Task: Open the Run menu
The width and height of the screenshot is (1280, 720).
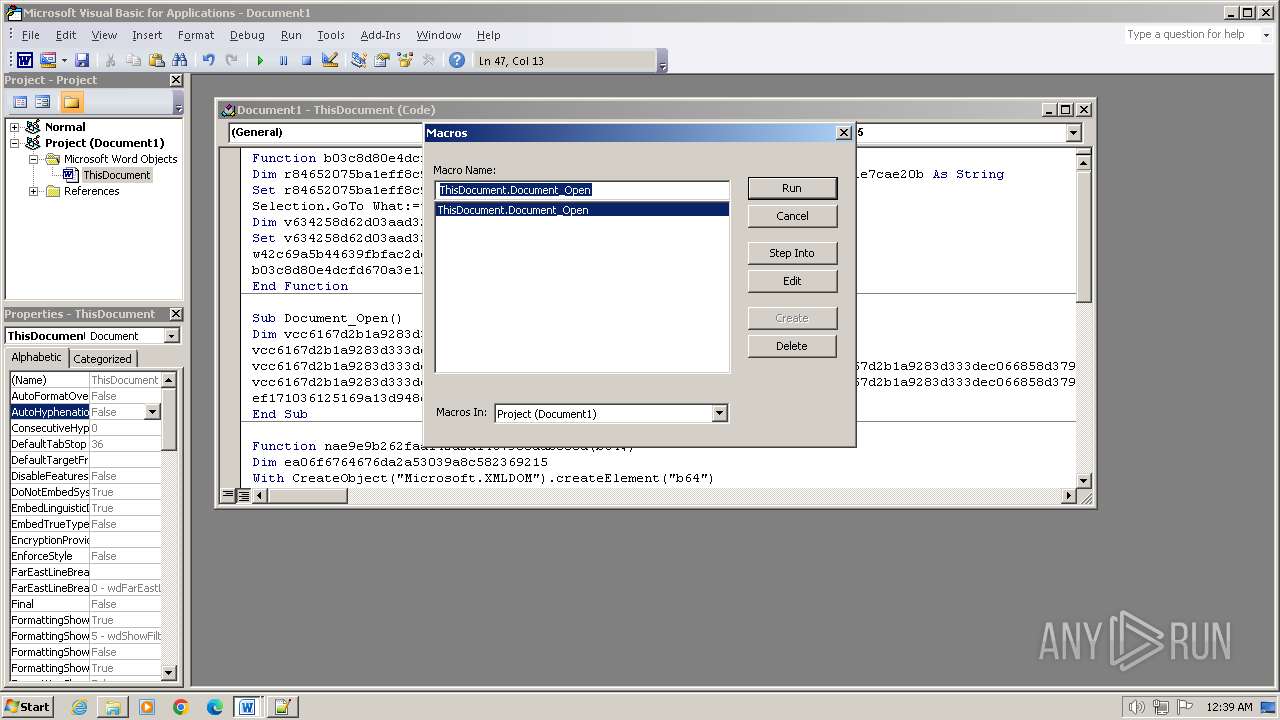Action: click(291, 35)
